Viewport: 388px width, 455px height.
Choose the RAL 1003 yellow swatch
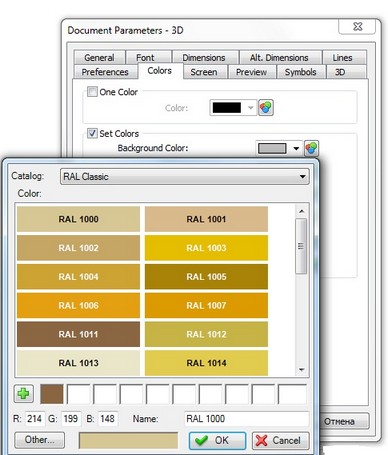click(x=206, y=248)
